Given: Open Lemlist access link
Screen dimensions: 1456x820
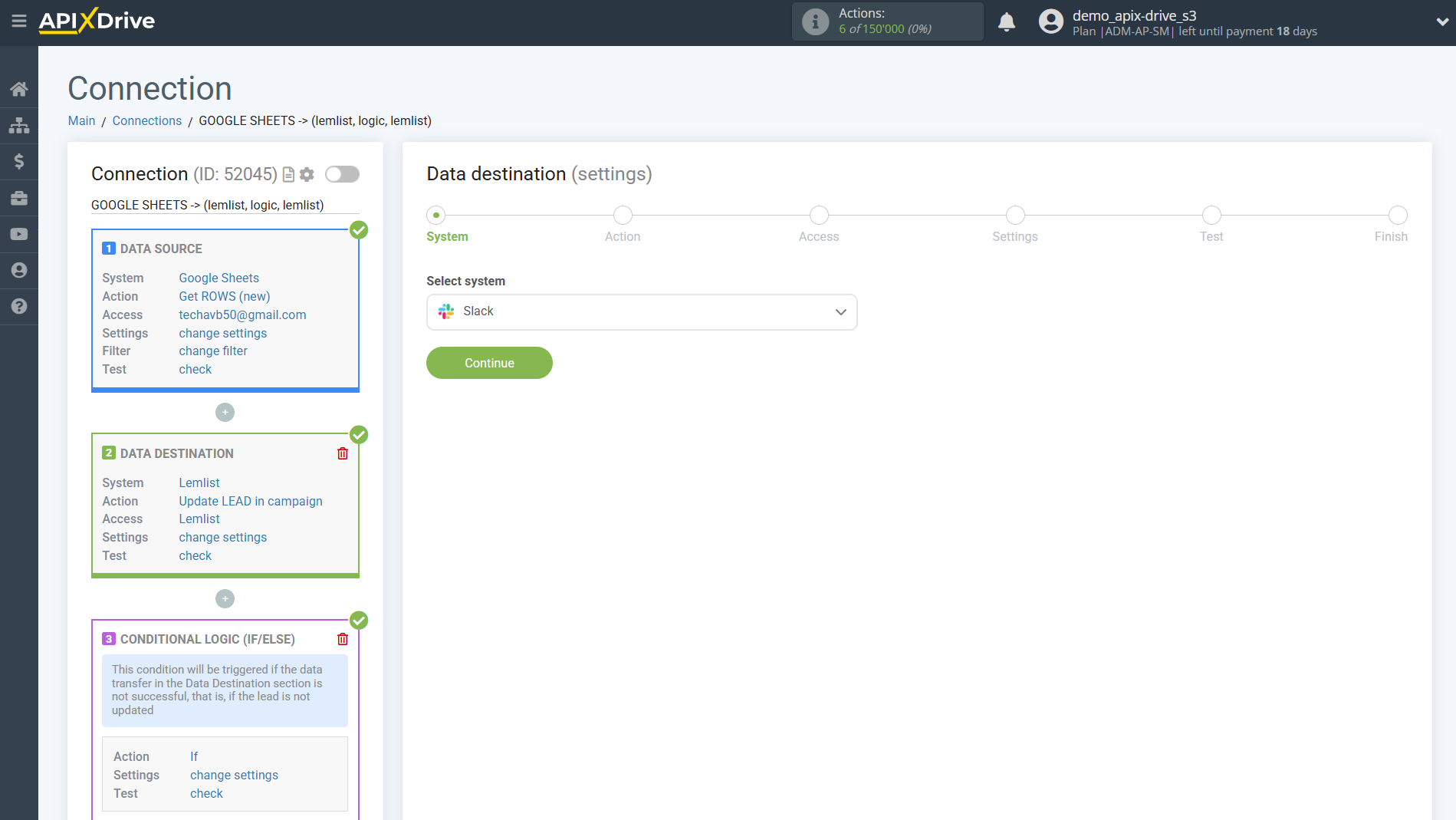Looking at the screenshot, I should (x=199, y=519).
